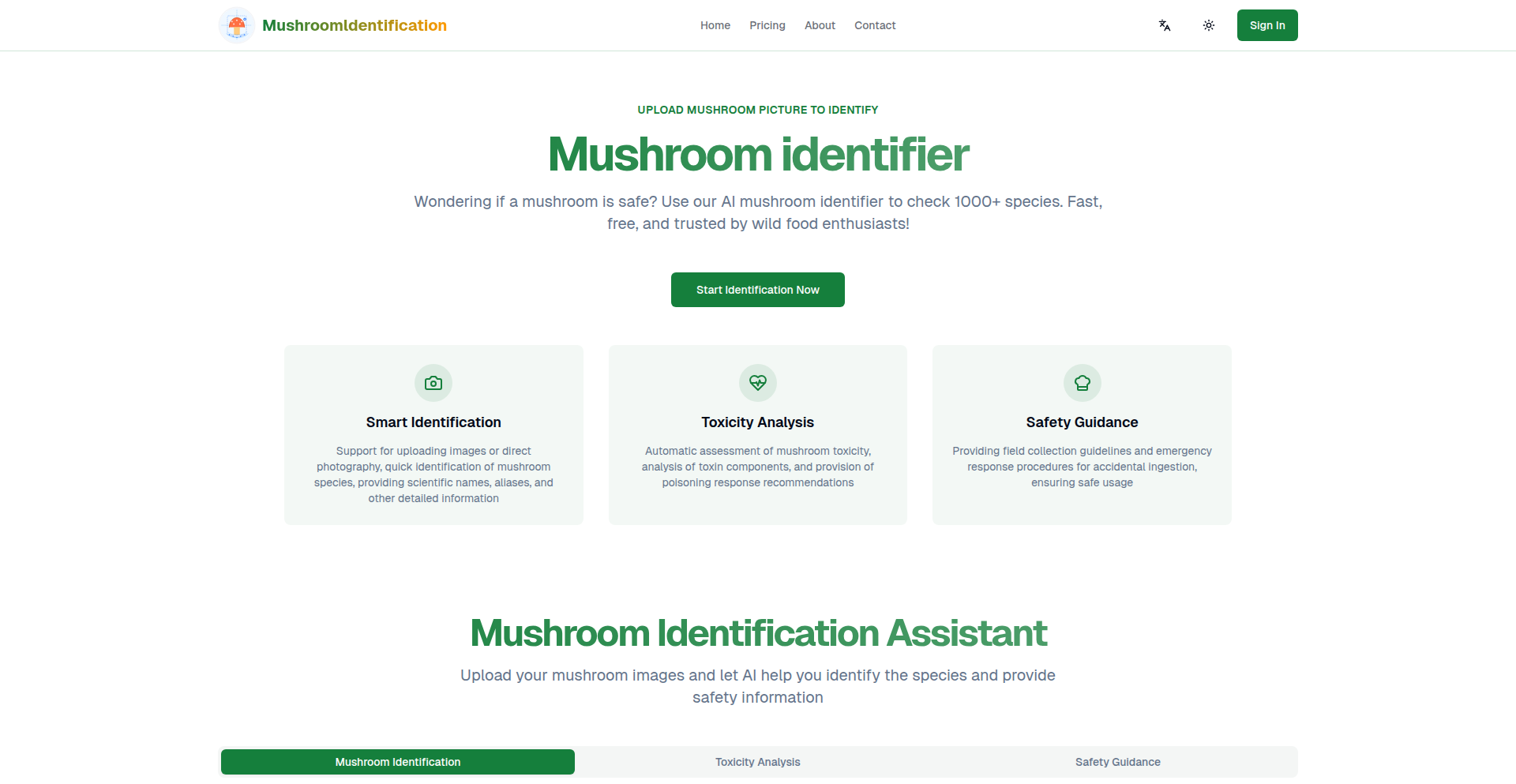The height and width of the screenshot is (784, 1516).
Task: Switch to the Safety Guidance tab
Action: click(x=1117, y=762)
